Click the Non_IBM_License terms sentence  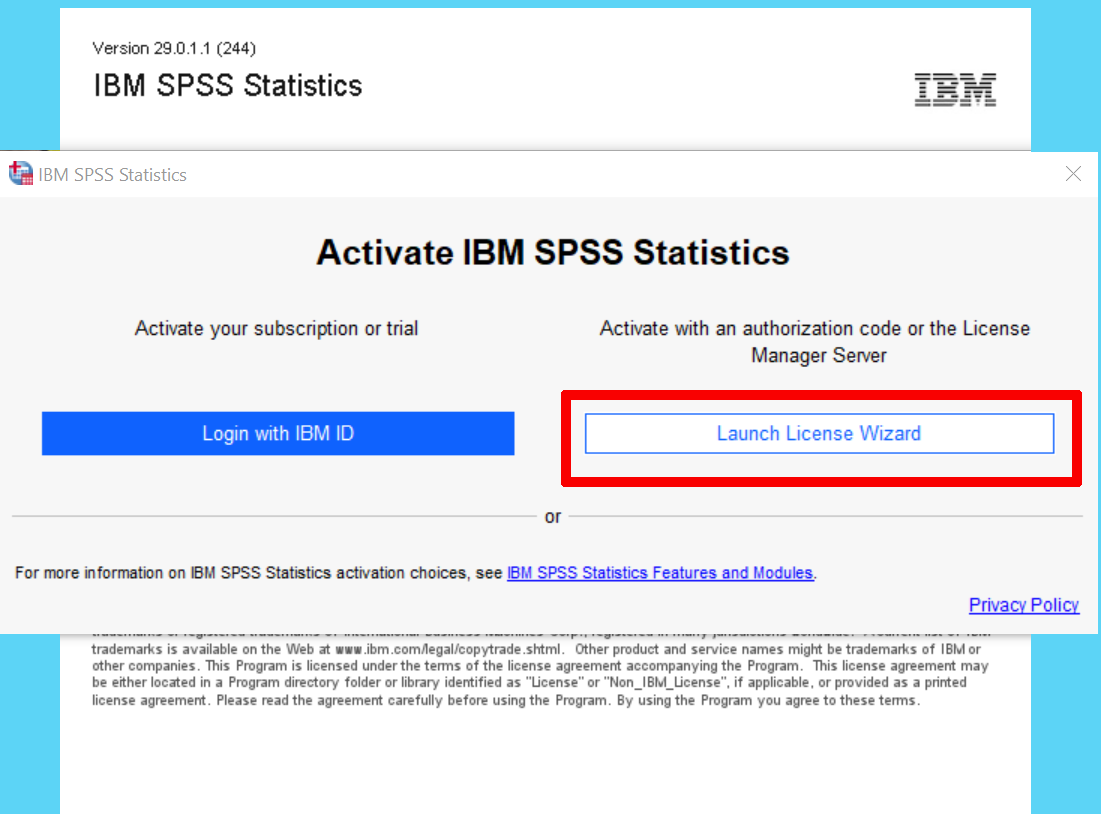click(540, 683)
